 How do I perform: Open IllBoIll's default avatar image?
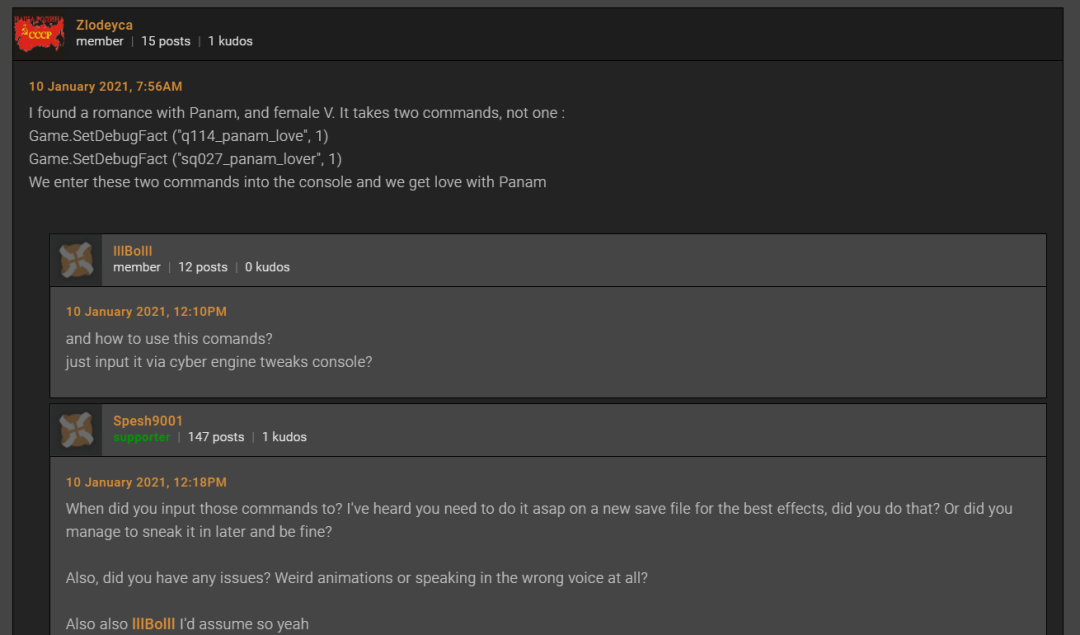77,259
